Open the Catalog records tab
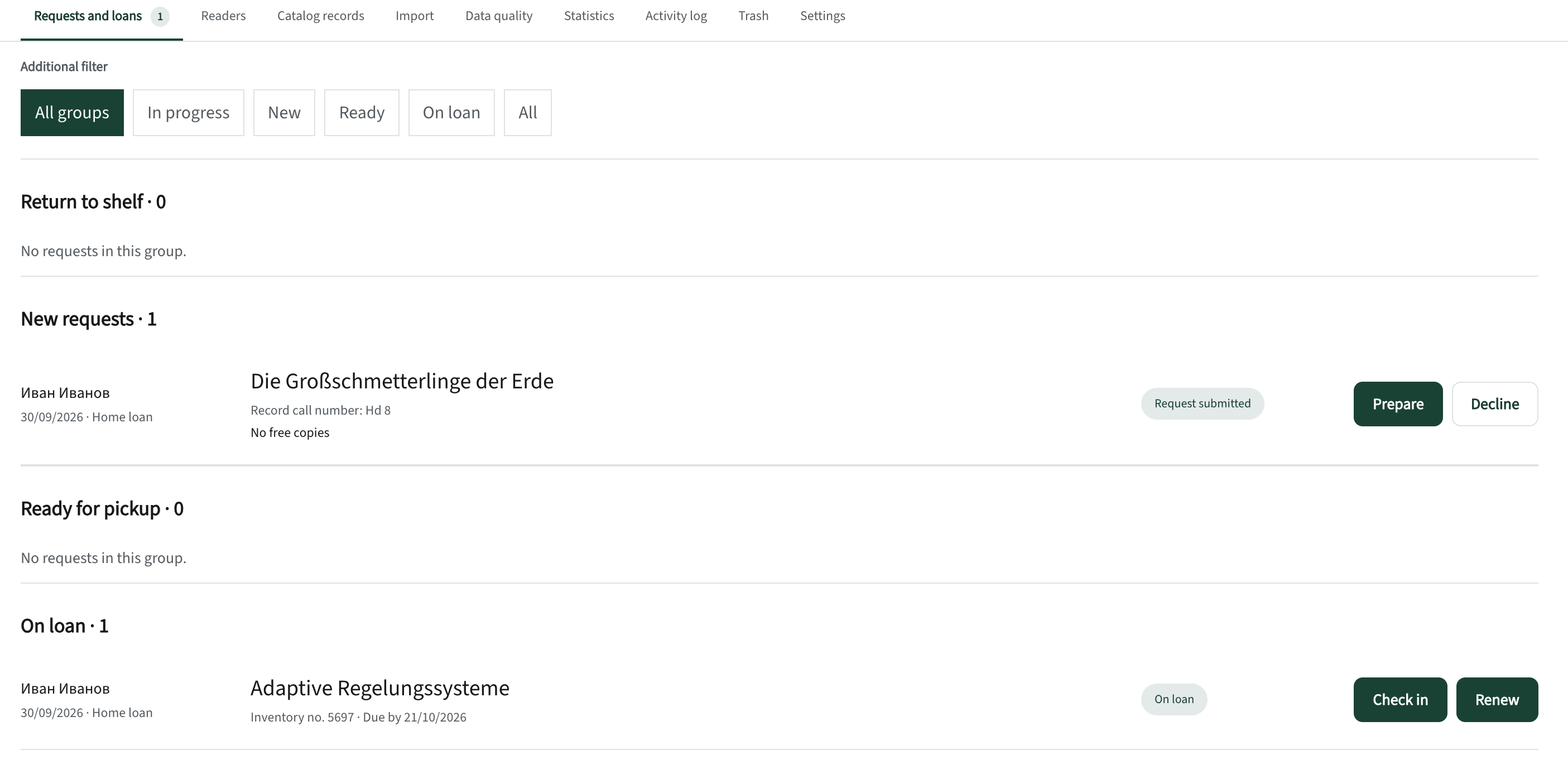1568x779 pixels. point(321,16)
